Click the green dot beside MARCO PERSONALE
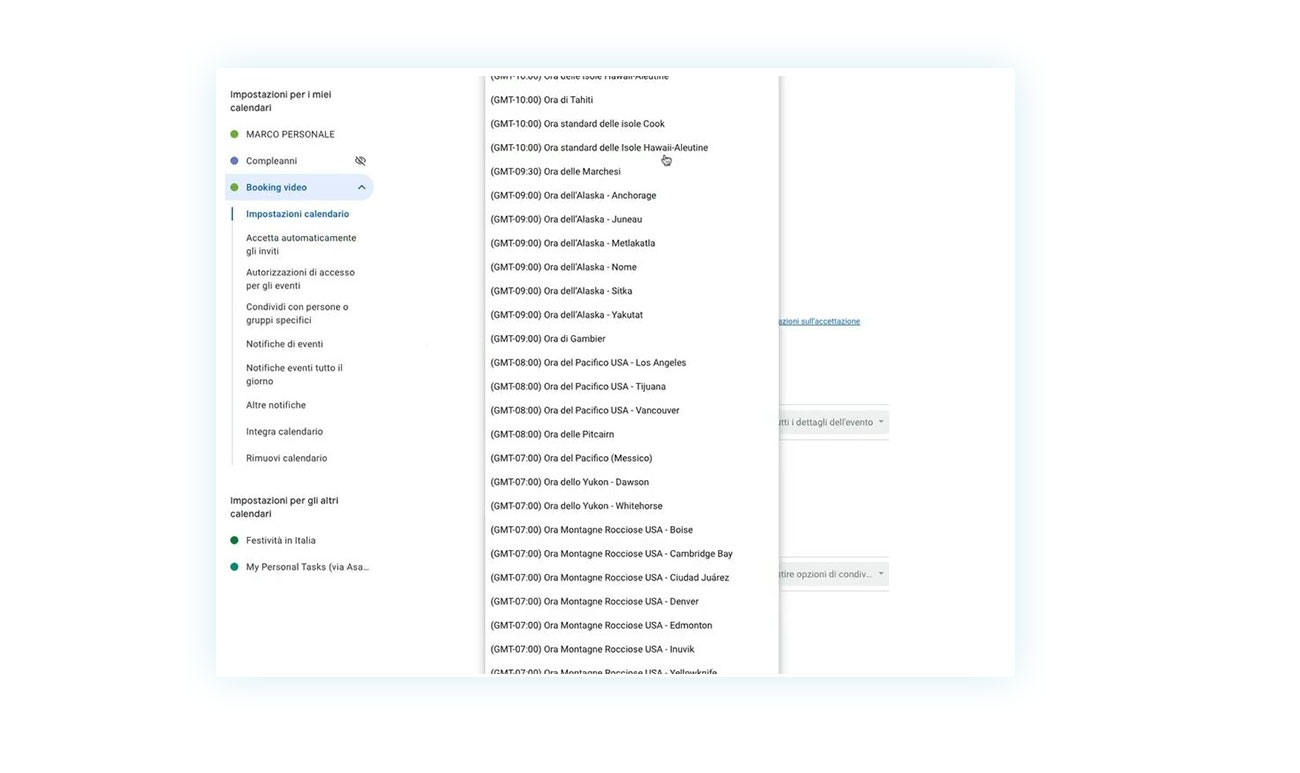This screenshot has width=1300, height=773. coord(234,134)
